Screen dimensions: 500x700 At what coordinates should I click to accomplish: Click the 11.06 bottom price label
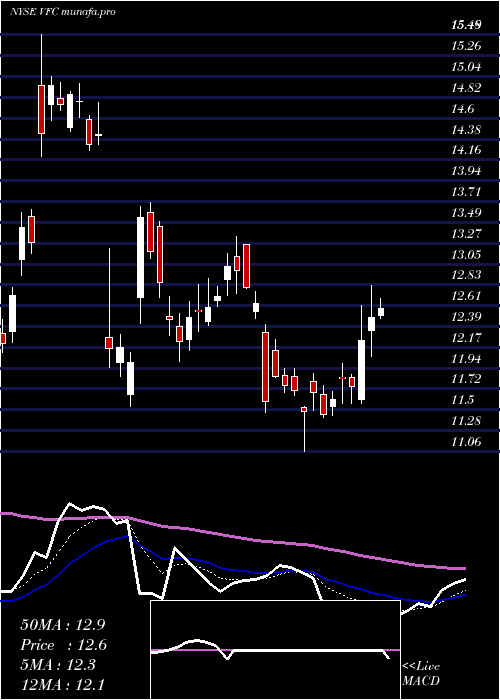point(466,442)
